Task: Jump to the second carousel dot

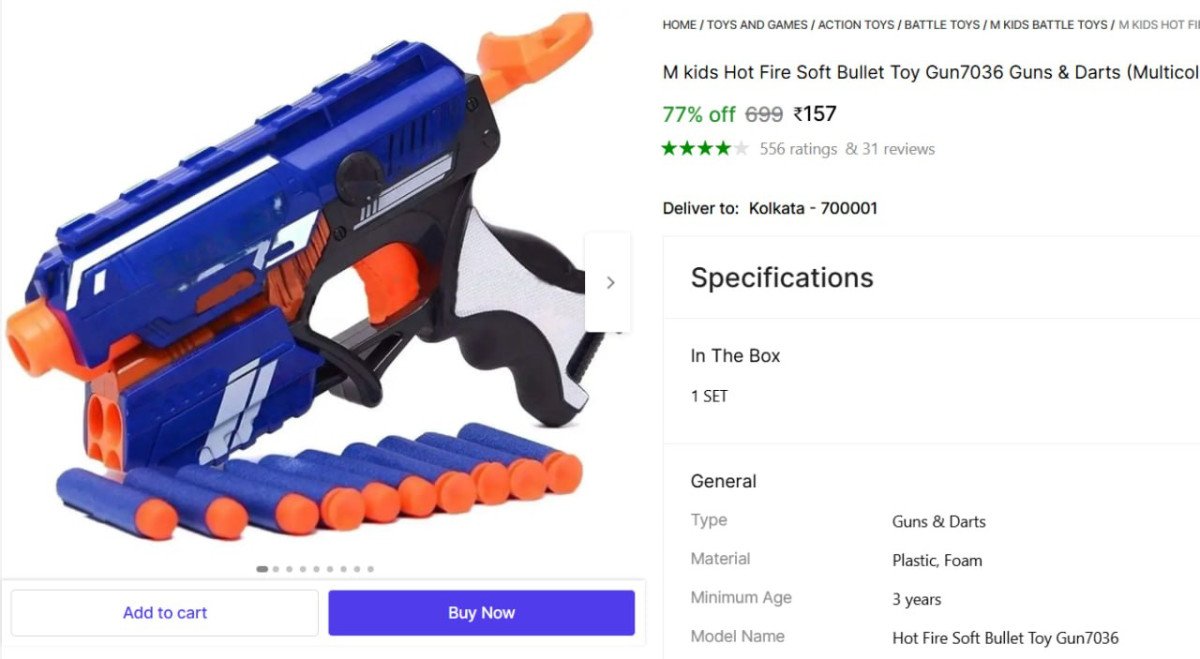Action: tap(276, 569)
